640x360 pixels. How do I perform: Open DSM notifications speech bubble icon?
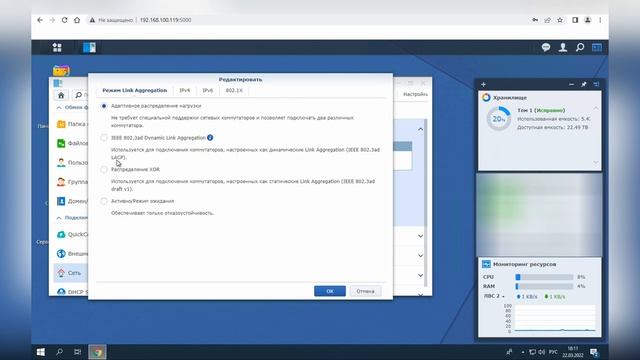[x=546, y=47]
